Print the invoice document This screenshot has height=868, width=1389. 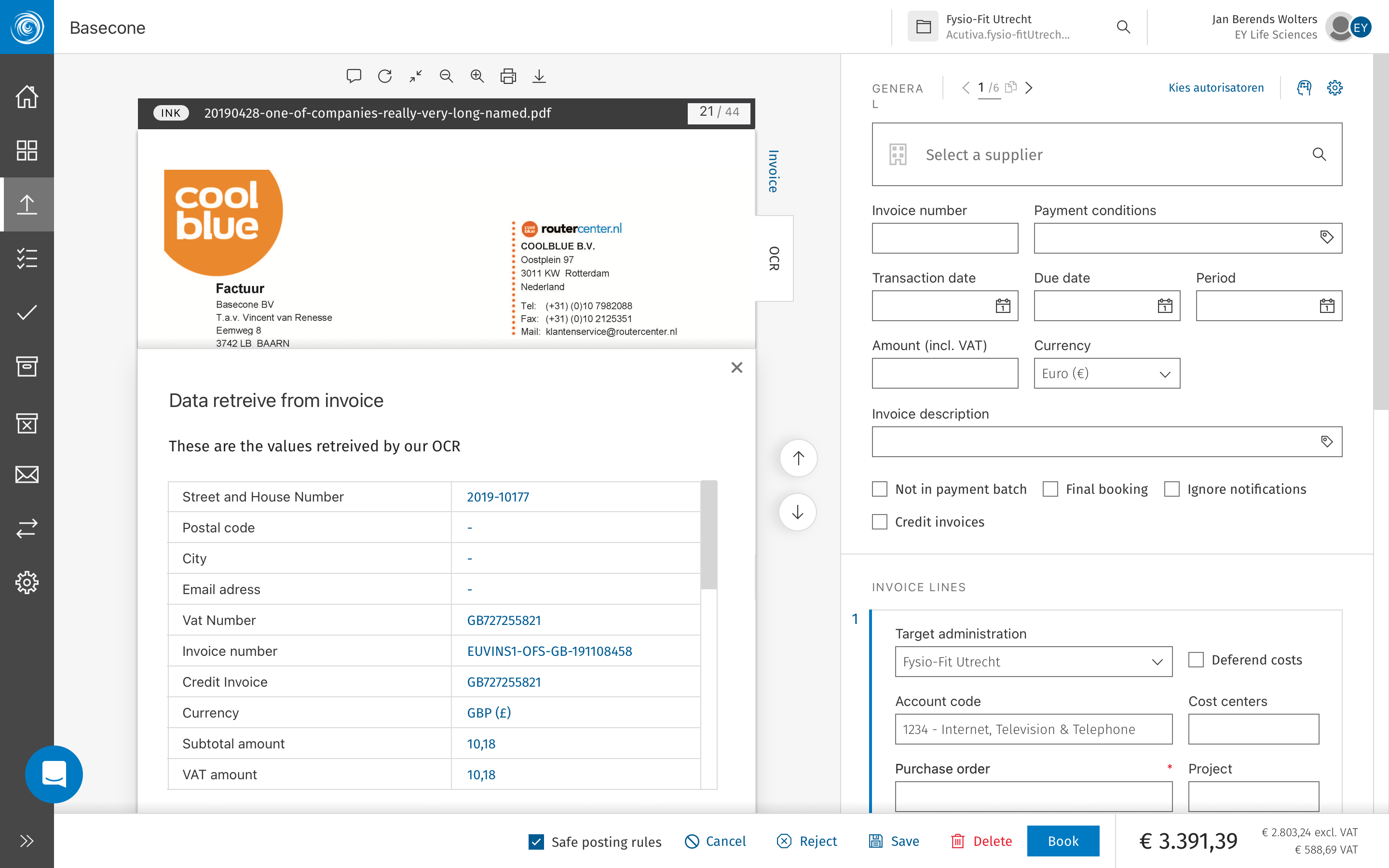[508, 76]
